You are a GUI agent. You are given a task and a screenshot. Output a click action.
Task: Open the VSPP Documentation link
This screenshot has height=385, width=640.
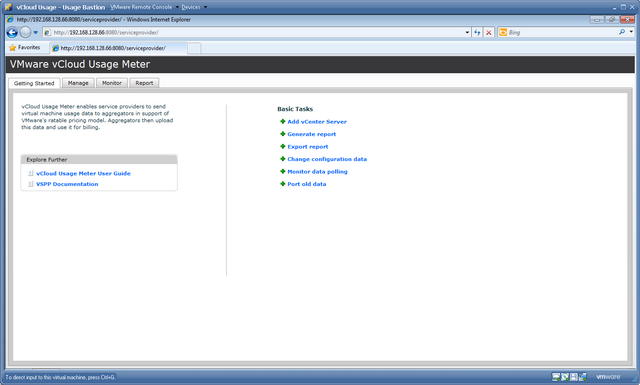(67, 184)
